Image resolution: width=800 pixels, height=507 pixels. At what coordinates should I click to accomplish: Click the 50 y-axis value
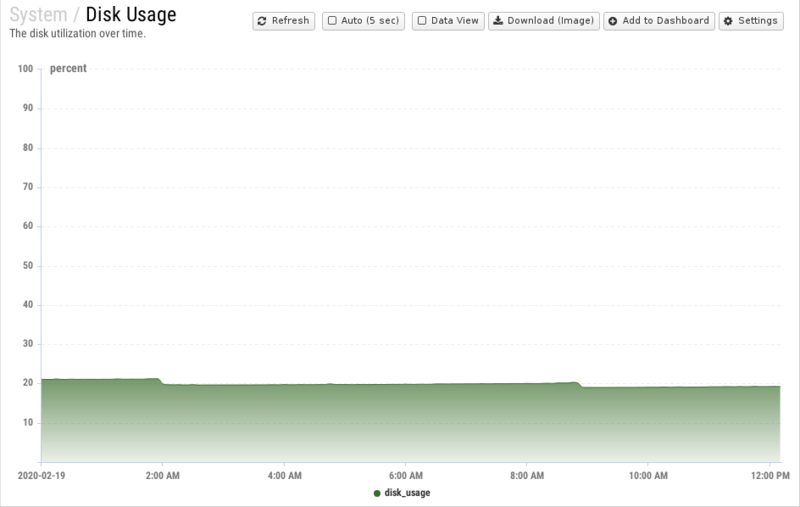click(28, 266)
